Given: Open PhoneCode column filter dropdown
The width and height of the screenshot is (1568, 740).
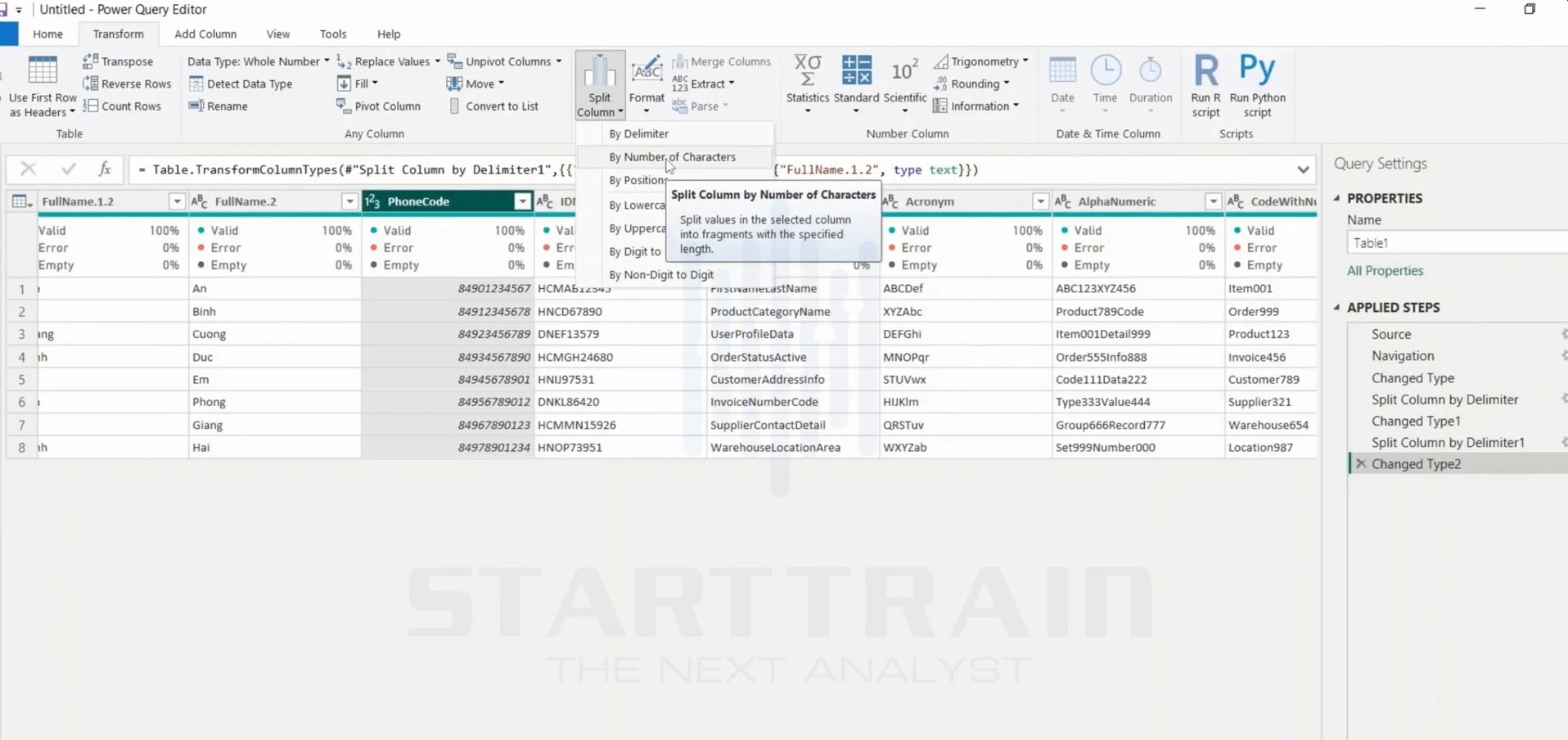Looking at the screenshot, I should point(522,201).
